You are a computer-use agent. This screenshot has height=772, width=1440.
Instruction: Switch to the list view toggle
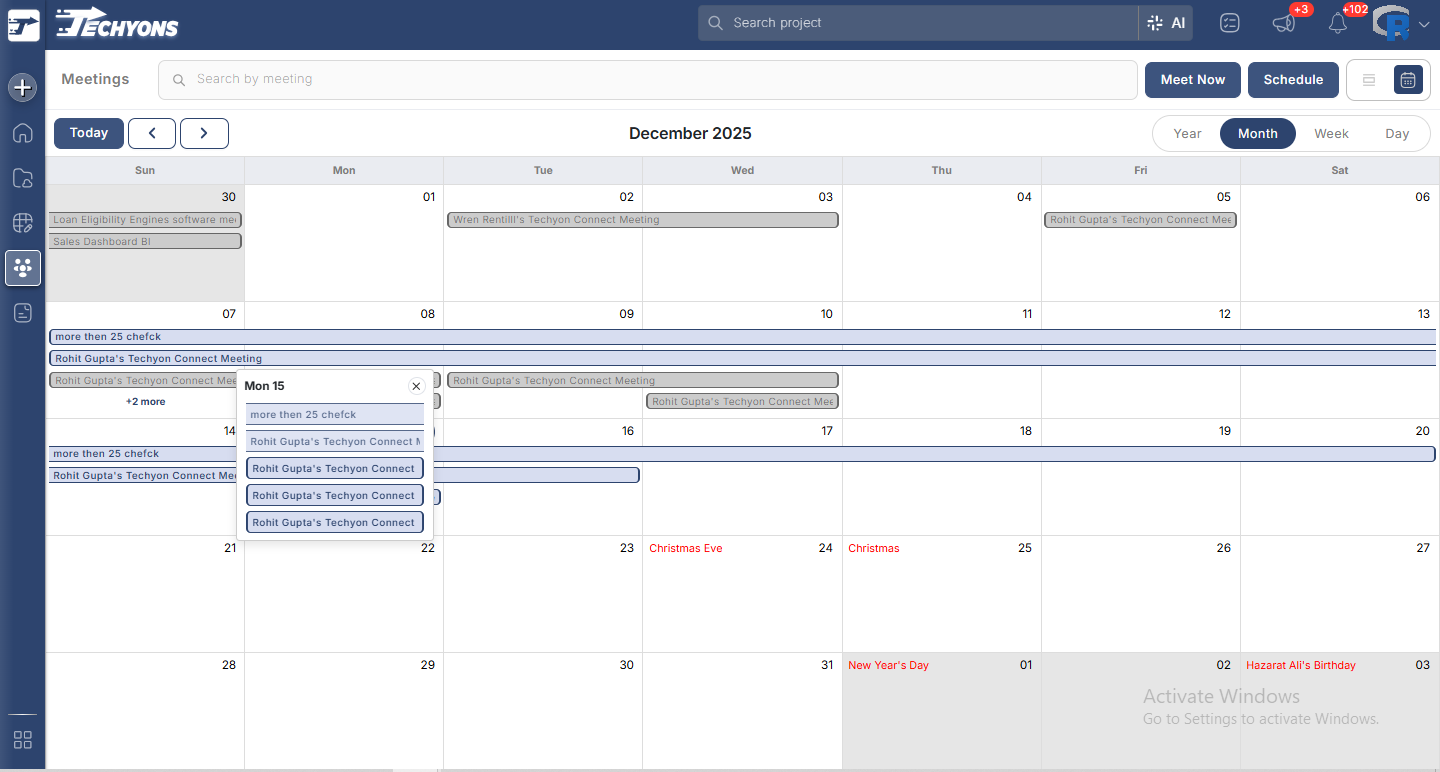1368,80
